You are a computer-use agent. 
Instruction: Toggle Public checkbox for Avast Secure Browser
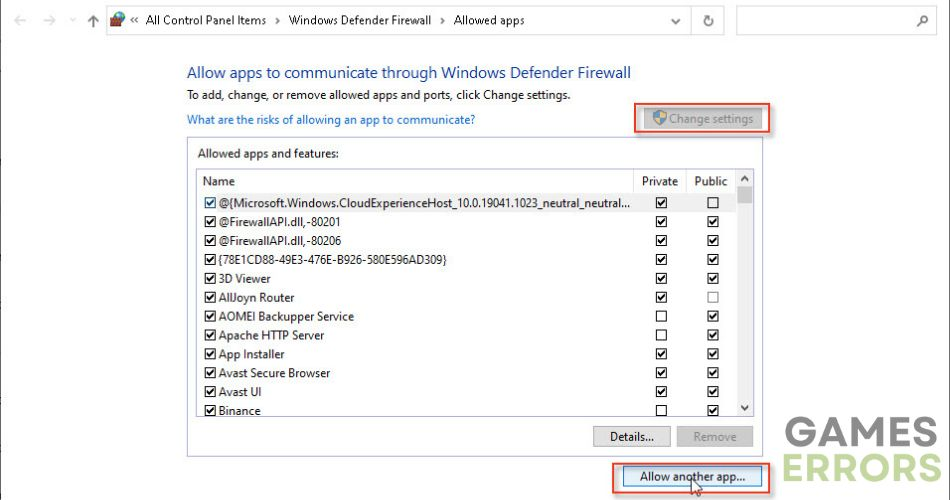coord(712,373)
